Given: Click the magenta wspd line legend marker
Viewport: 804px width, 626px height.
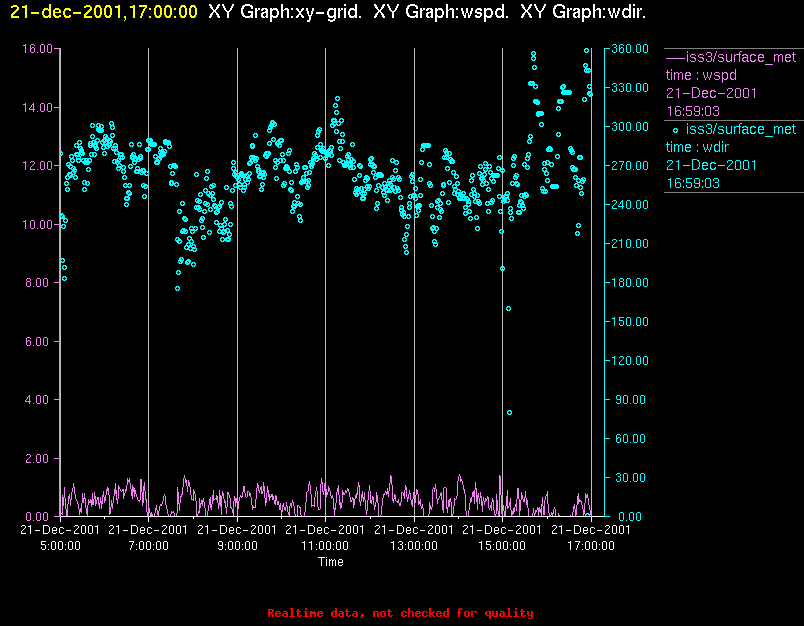Looking at the screenshot, I should pyautogui.click(x=675, y=57).
